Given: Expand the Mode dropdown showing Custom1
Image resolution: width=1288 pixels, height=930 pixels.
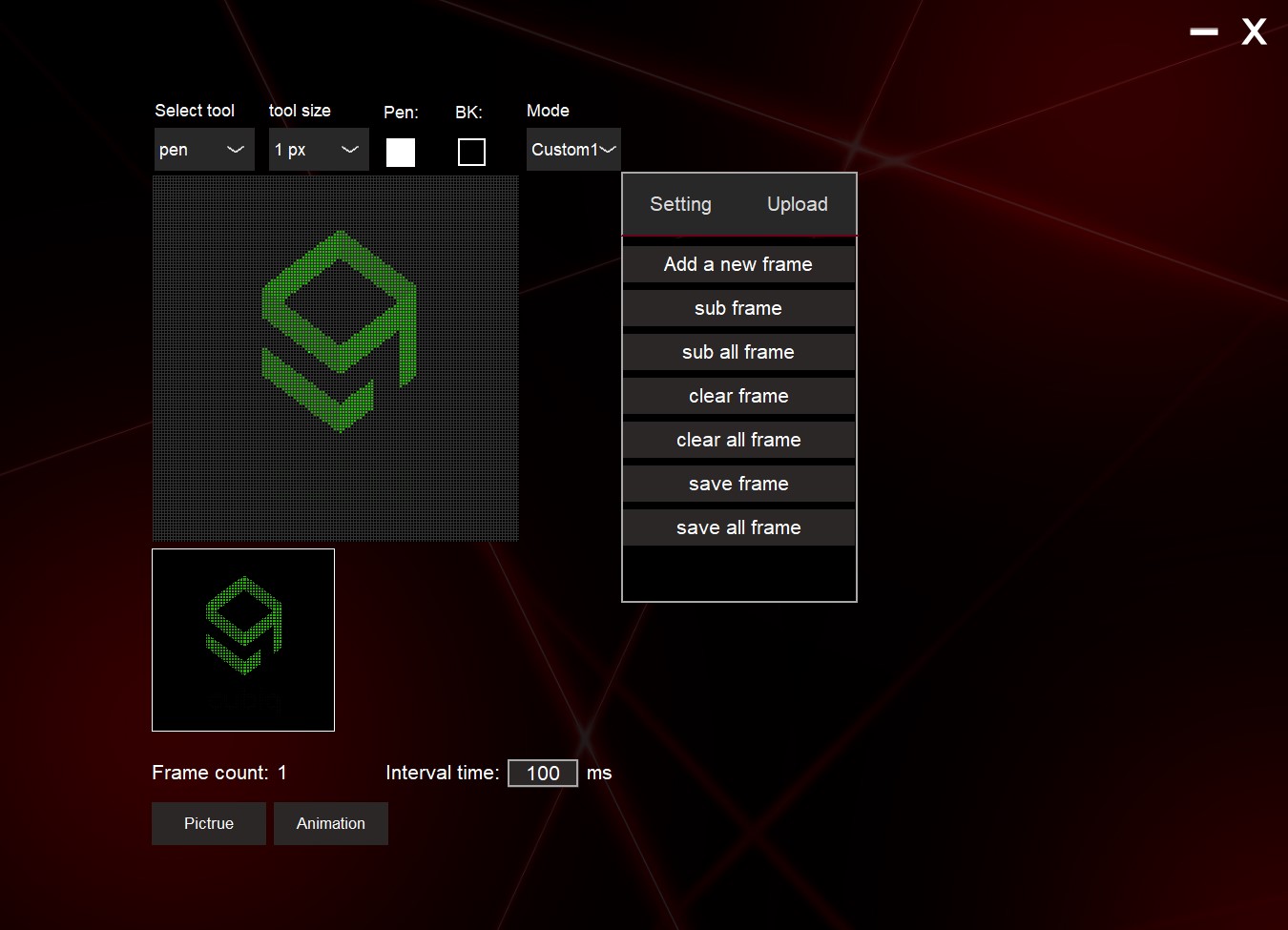Looking at the screenshot, I should pyautogui.click(x=573, y=150).
